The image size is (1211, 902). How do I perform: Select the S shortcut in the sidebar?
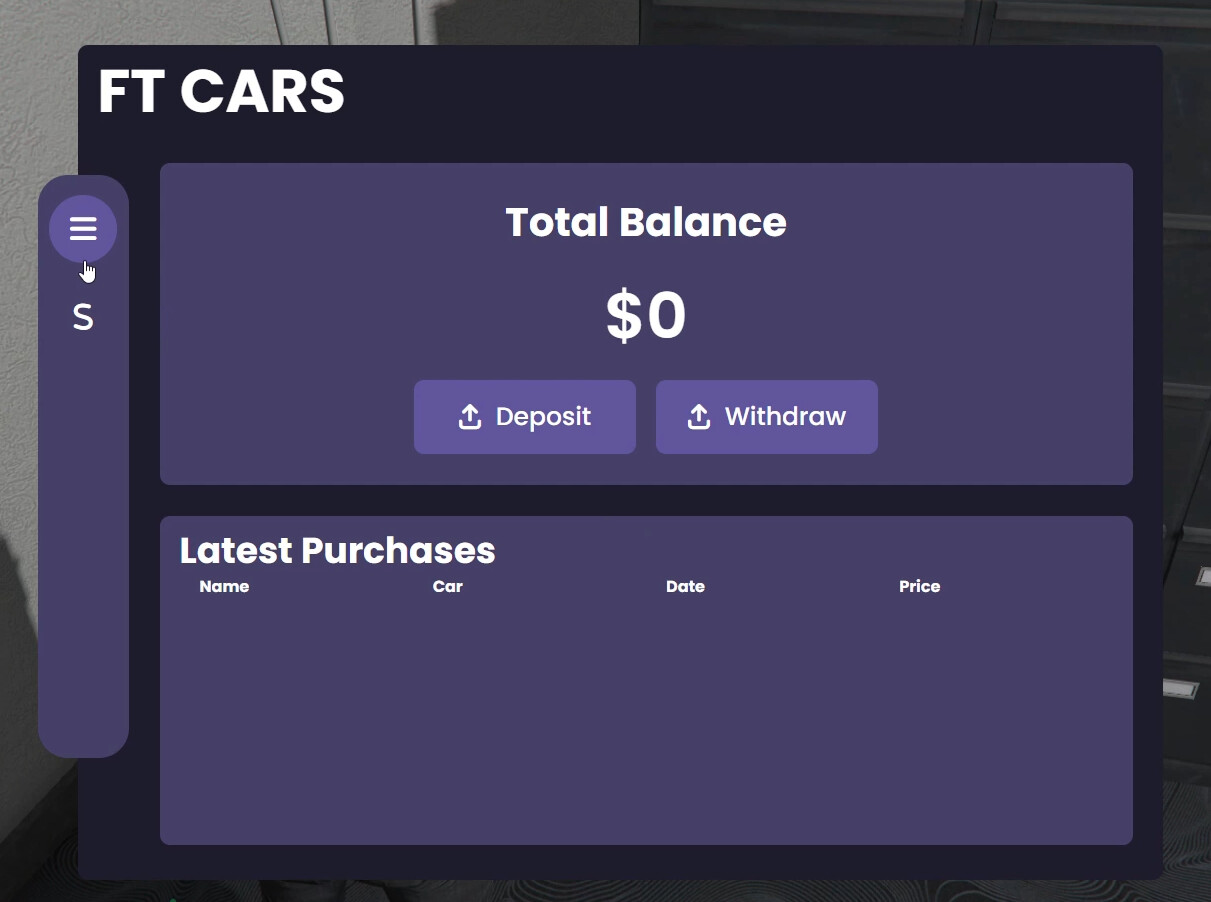[83, 317]
